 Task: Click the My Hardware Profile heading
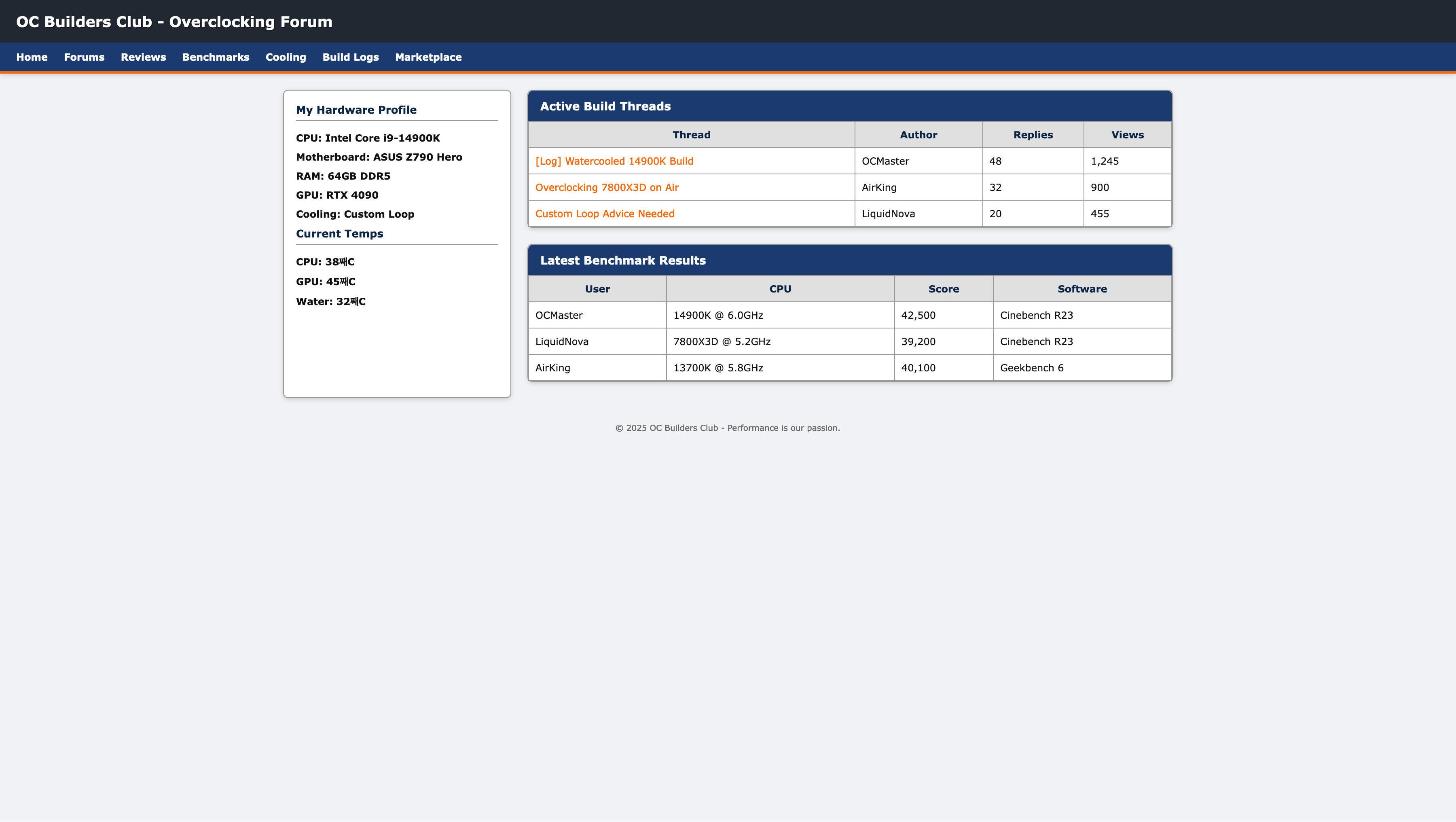[x=356, y=110]
